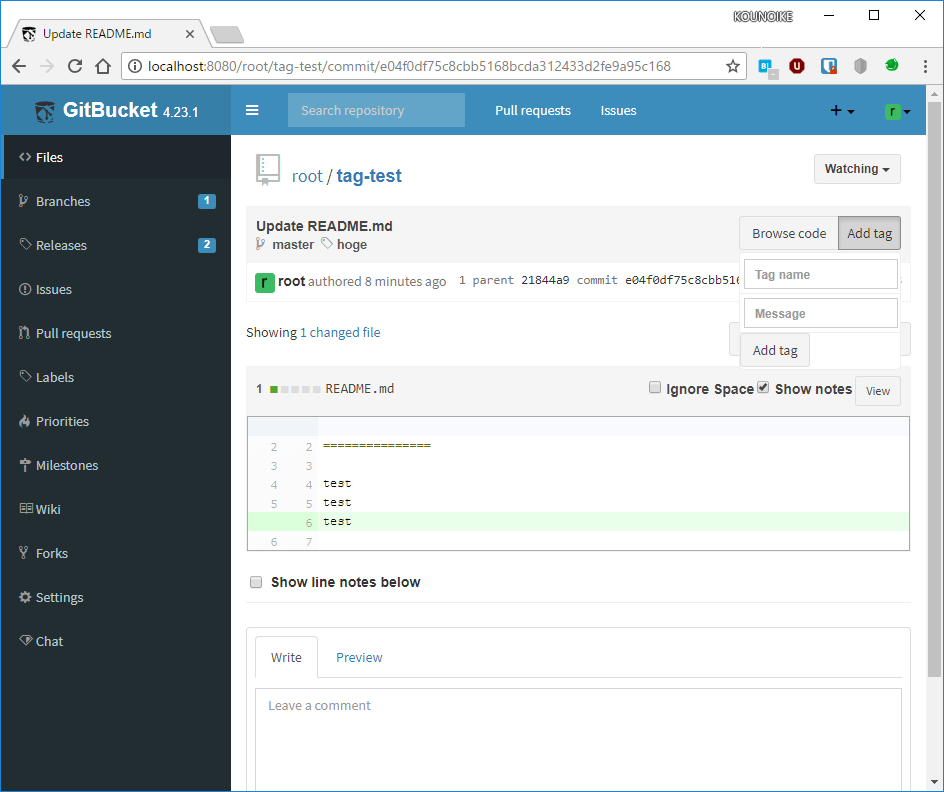The image size is (944, 792).
Task: Enable the Ignore Space checkbox
Action: point(654,387)
